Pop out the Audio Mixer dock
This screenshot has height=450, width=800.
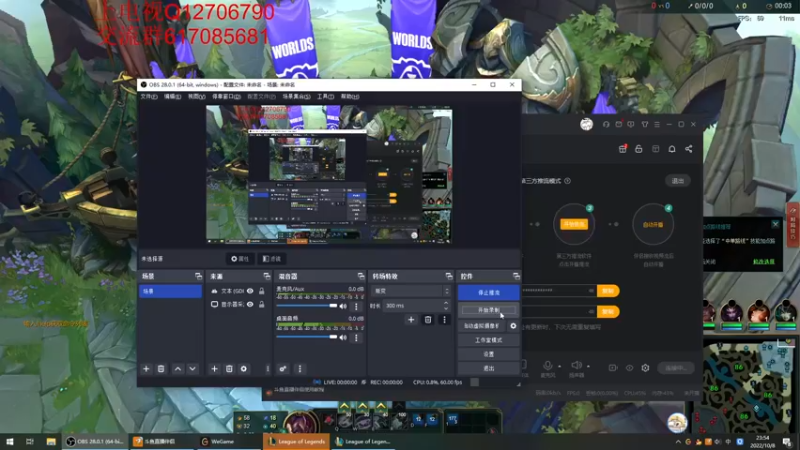click(361, 276)
